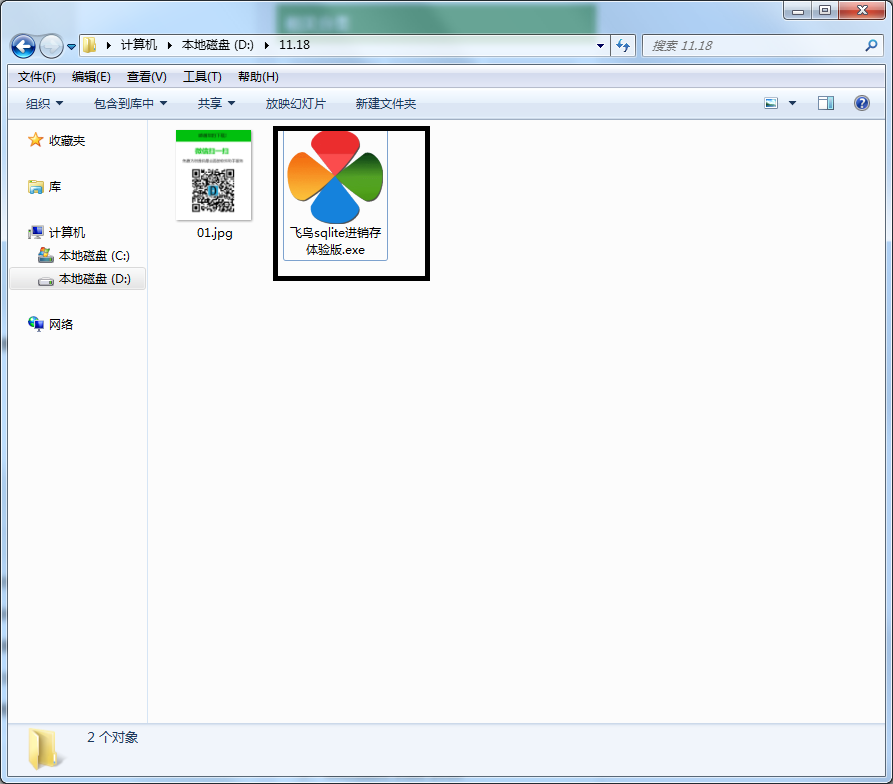Click the Windows drive icon for C:
Screen dimensions: 893x784
click(x=46, y=255)
